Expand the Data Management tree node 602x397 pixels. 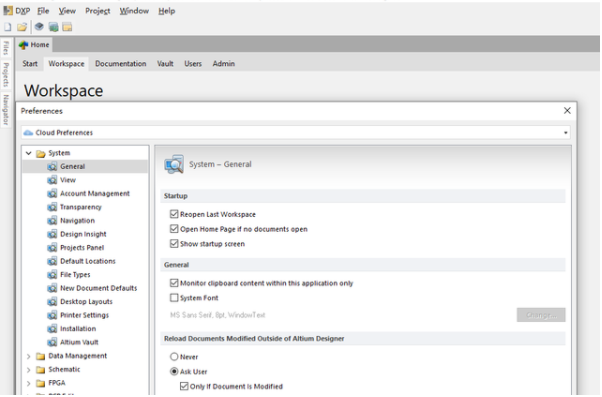coord(28,356)
